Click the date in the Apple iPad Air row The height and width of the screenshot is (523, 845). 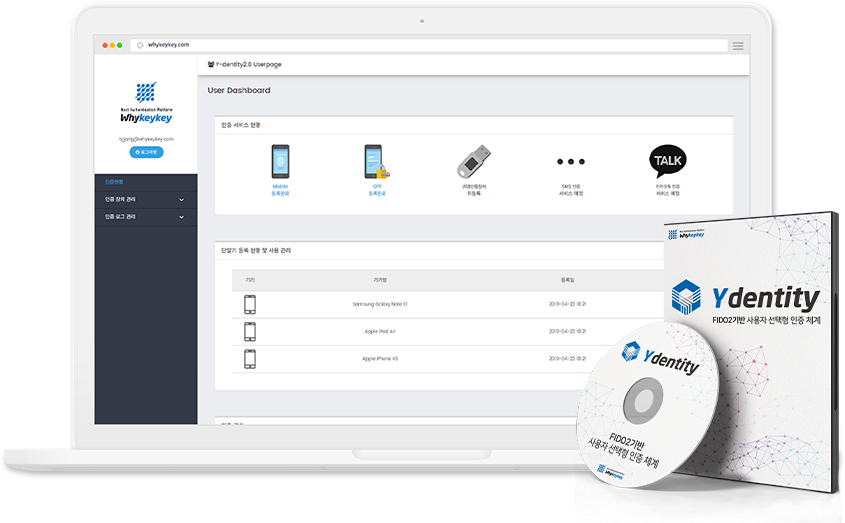[x=567, y=331]
